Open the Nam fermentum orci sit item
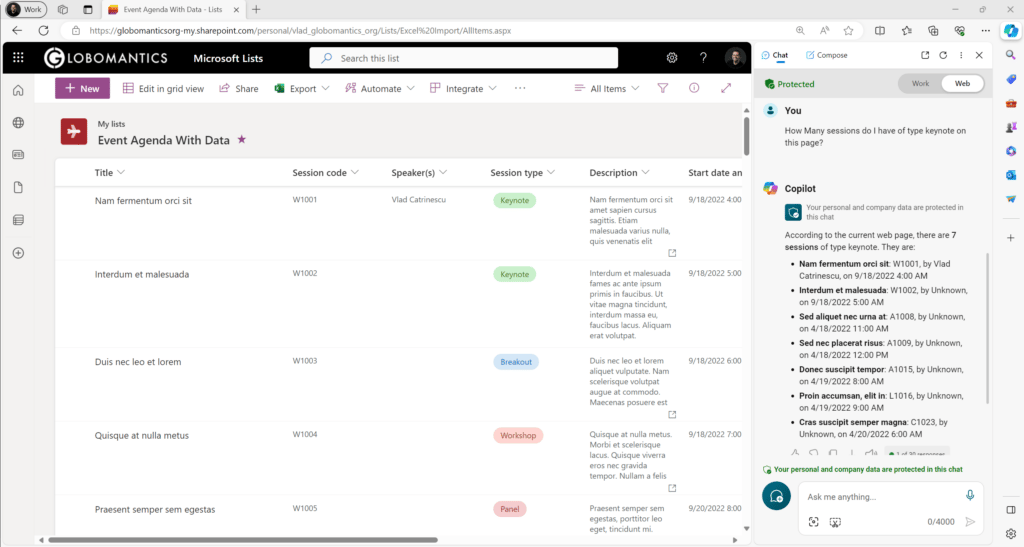 click(x=143, y=200)
